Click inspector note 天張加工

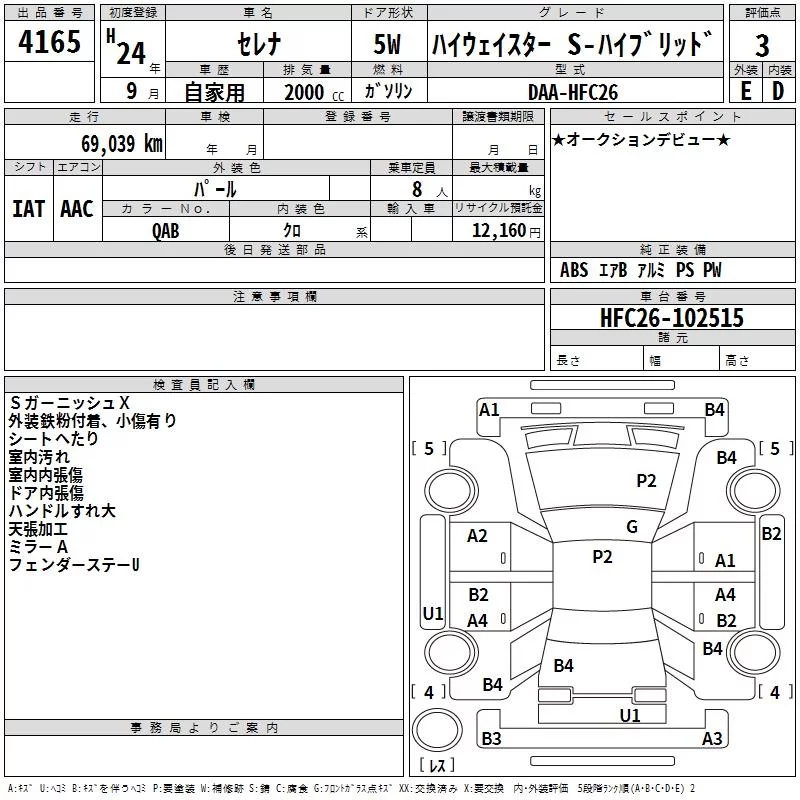tap(38, 529)
